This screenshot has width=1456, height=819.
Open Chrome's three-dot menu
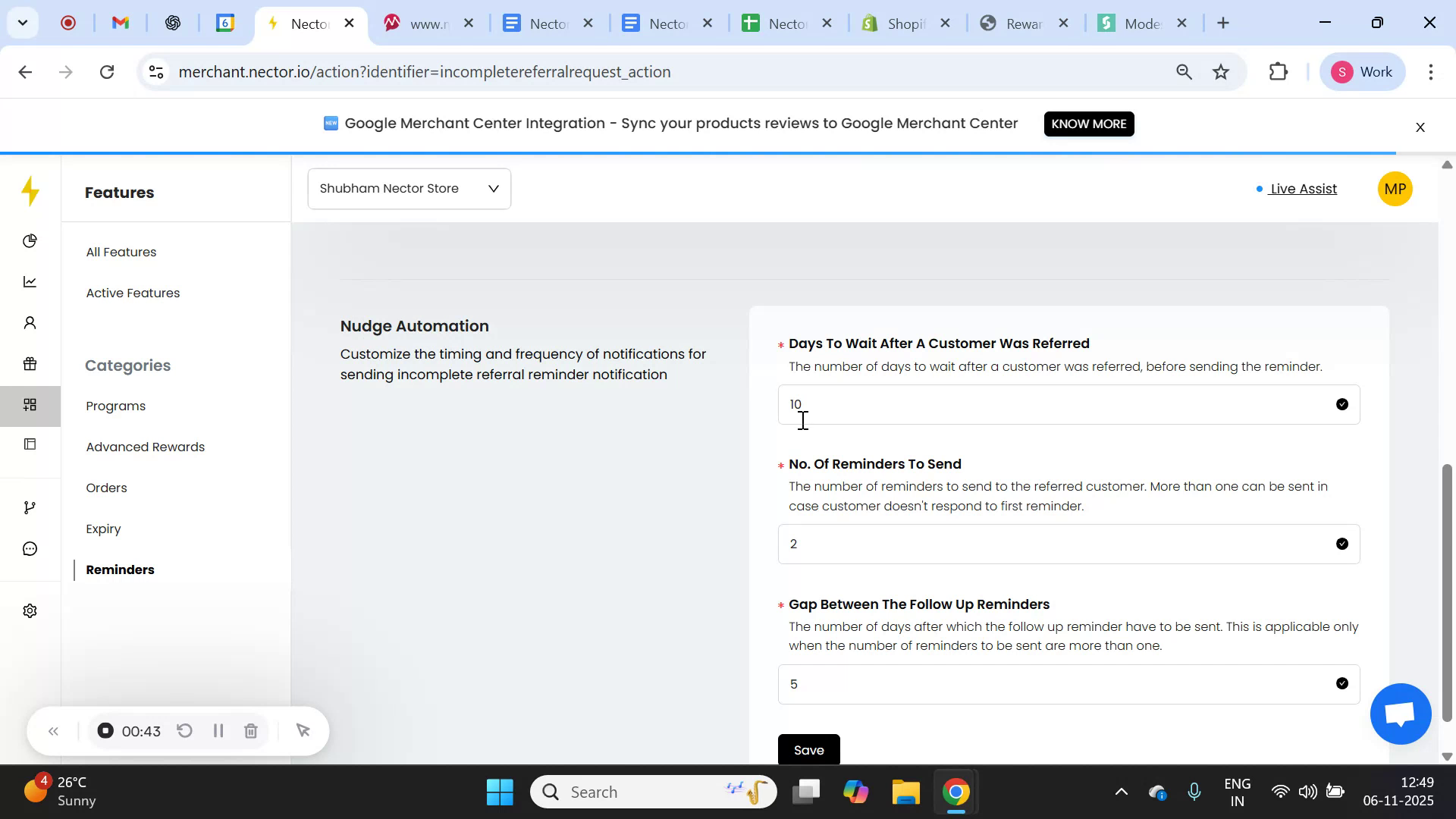point(1432,72)
